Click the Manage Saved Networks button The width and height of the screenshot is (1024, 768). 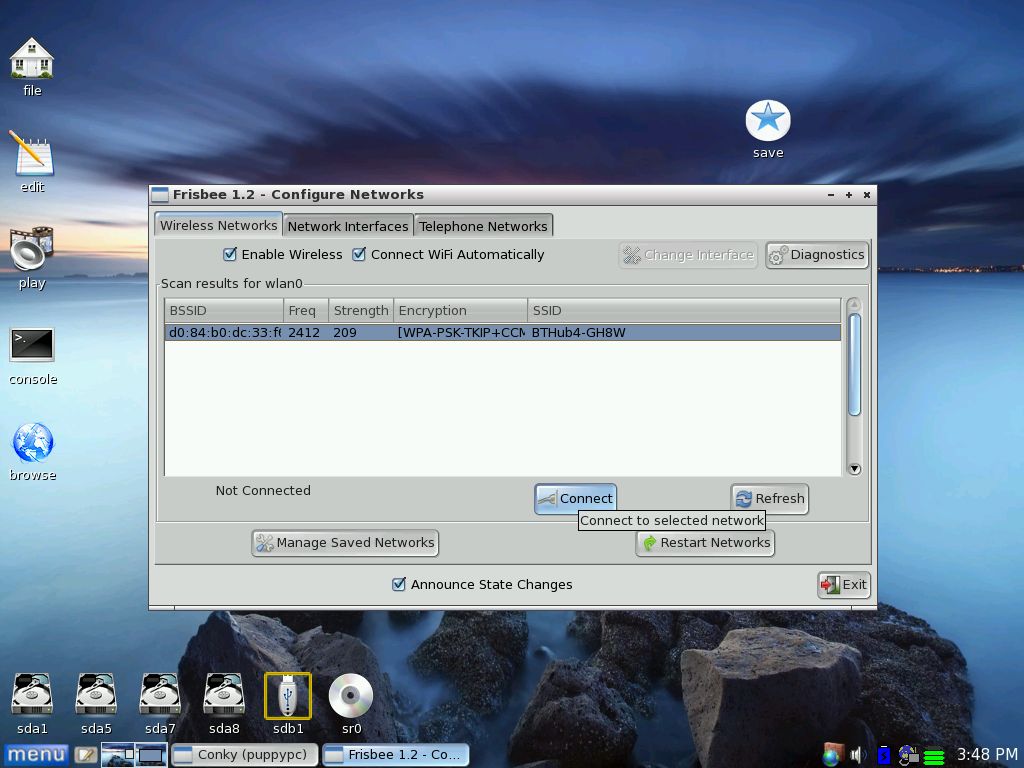point(345,543)
